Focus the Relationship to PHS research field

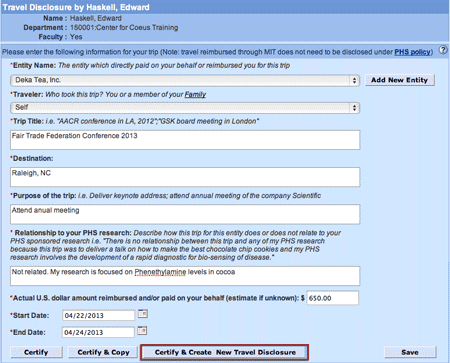(185, 276)
